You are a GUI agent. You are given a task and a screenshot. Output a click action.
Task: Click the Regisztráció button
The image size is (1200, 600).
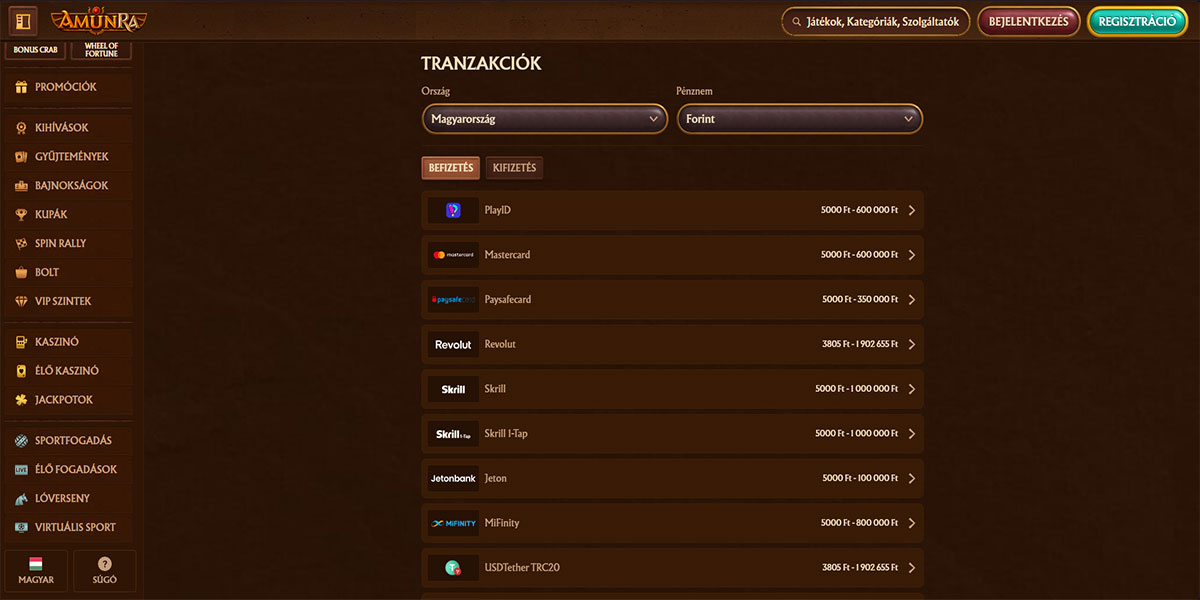tap(1136, 21)
